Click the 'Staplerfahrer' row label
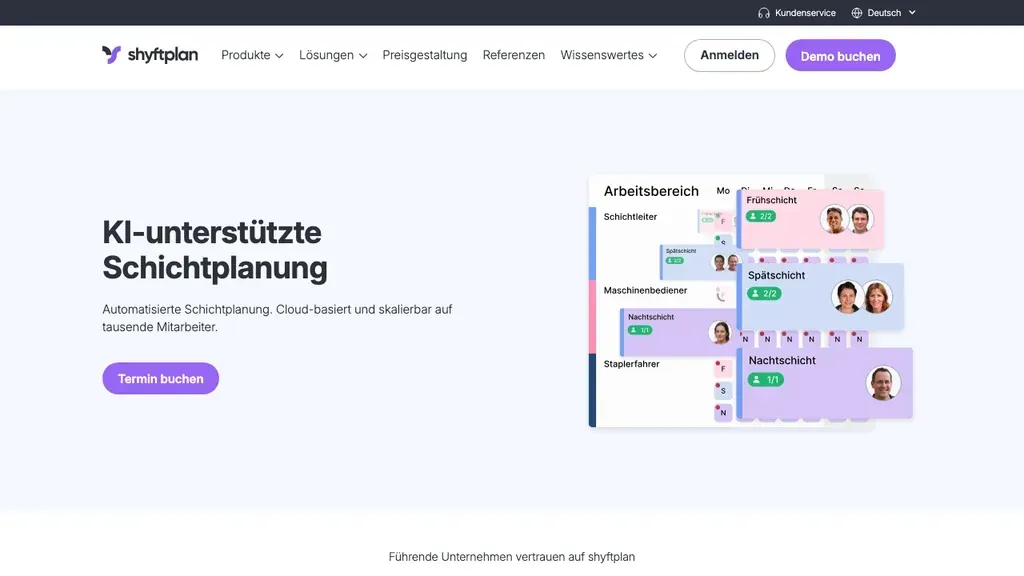This screenshot has width=1024, height=576. click(632, 364)
